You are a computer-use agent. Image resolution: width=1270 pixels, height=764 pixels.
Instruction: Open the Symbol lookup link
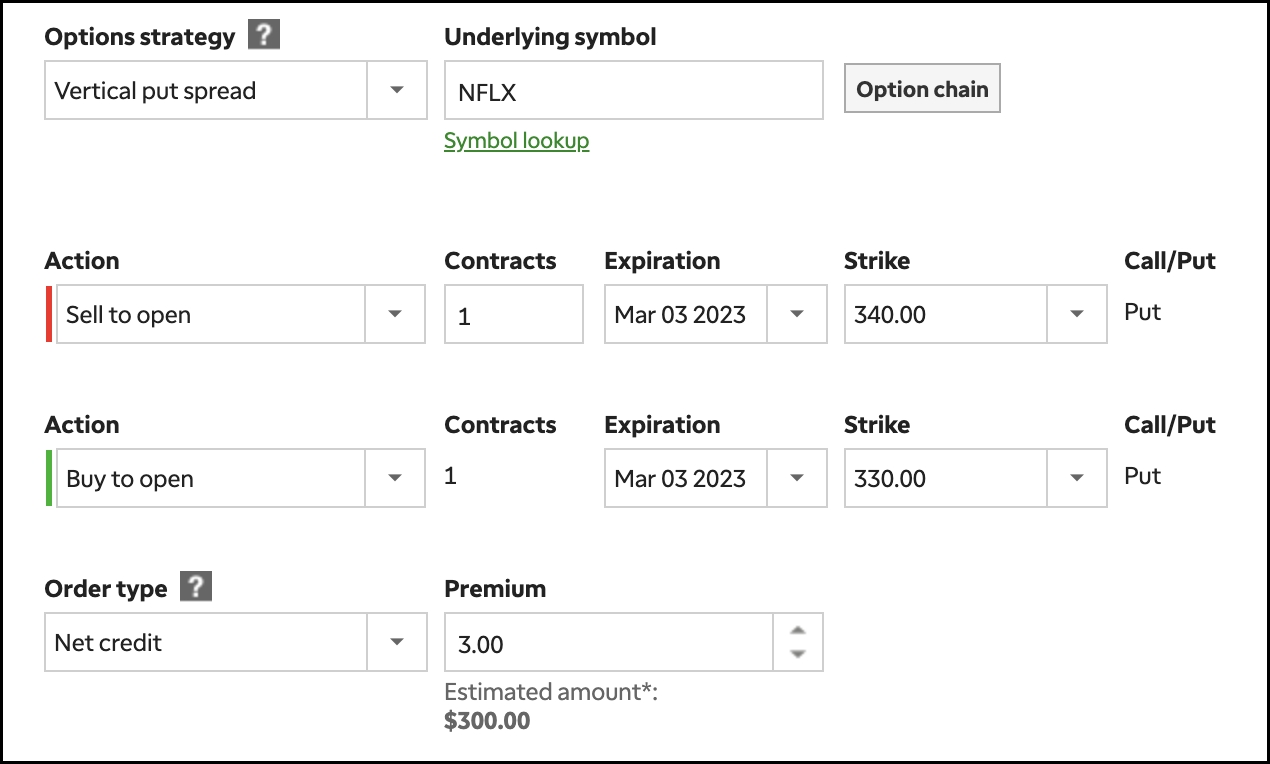pyautogui.click(x=516, y=141)
